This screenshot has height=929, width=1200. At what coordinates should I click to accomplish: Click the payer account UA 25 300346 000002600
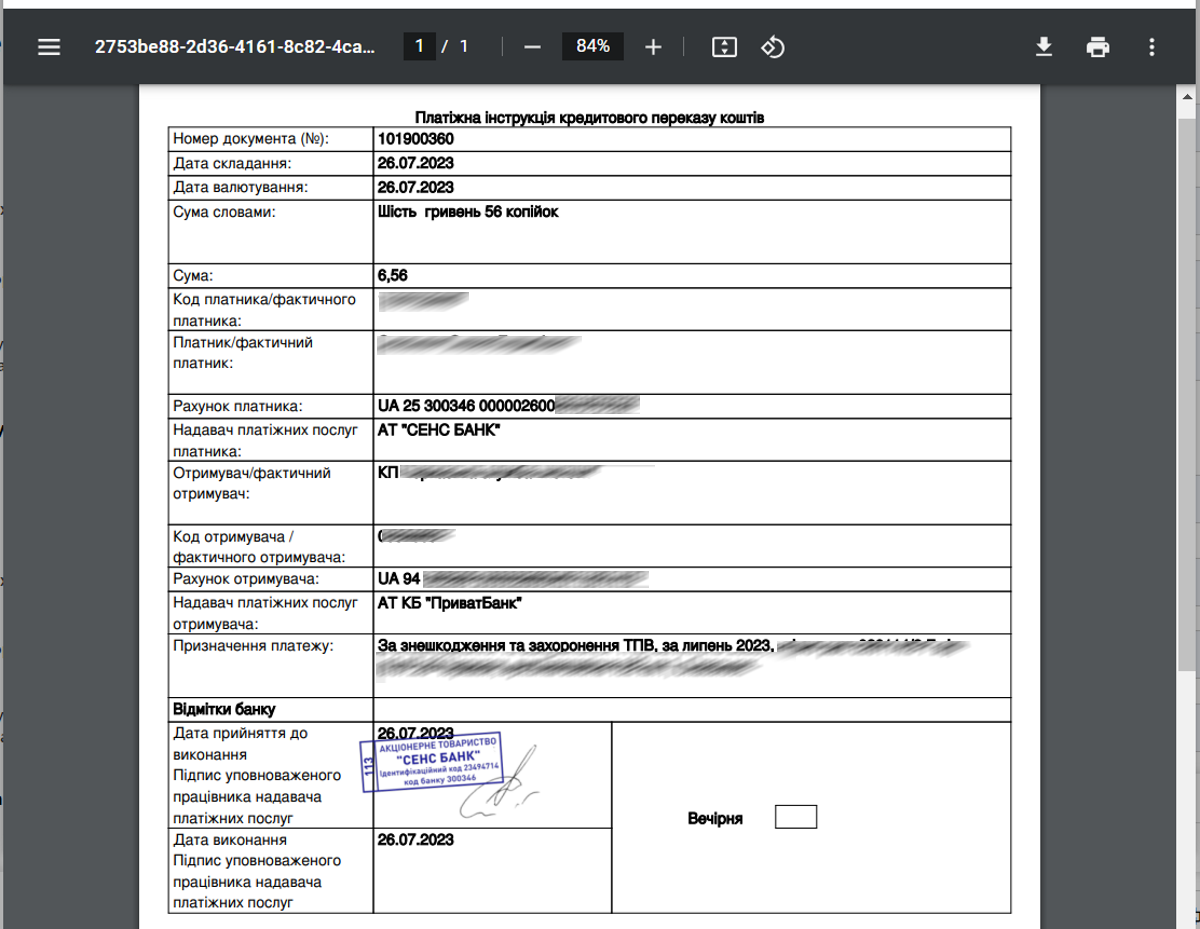pyautogui.click(x=466, y=405)
